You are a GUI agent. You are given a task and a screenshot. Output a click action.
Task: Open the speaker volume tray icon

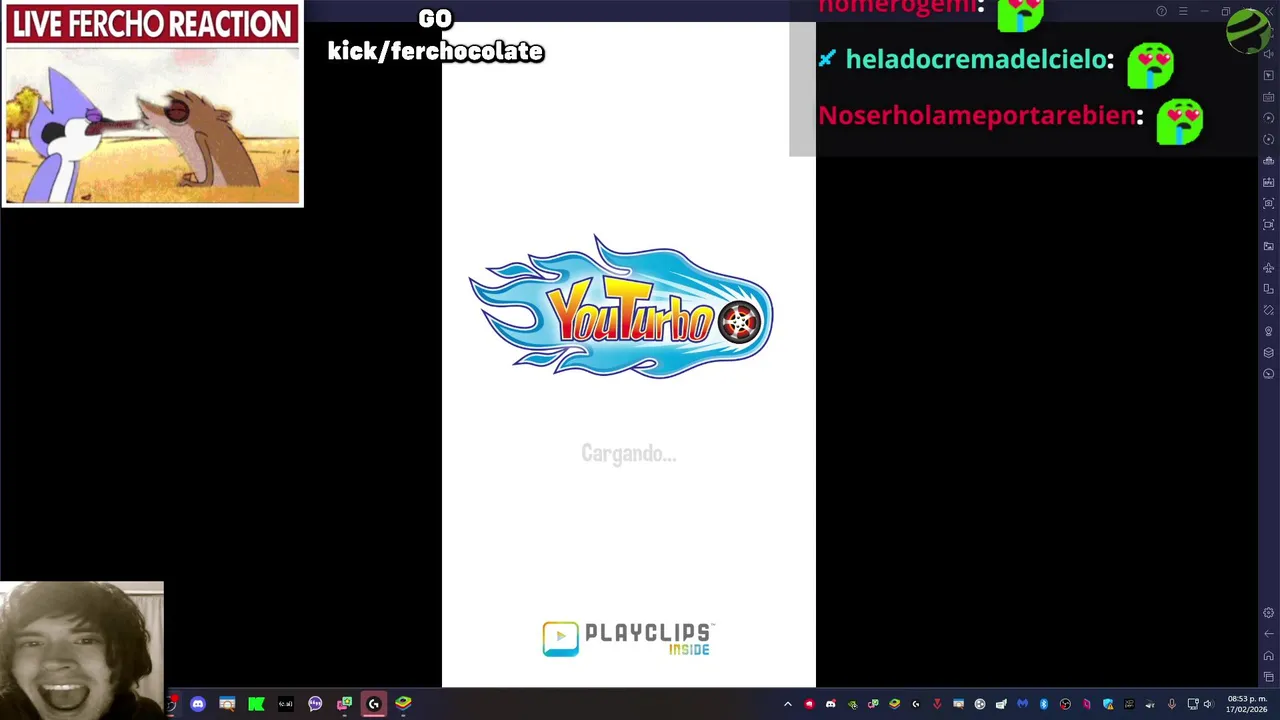[x=1208, y=704]
